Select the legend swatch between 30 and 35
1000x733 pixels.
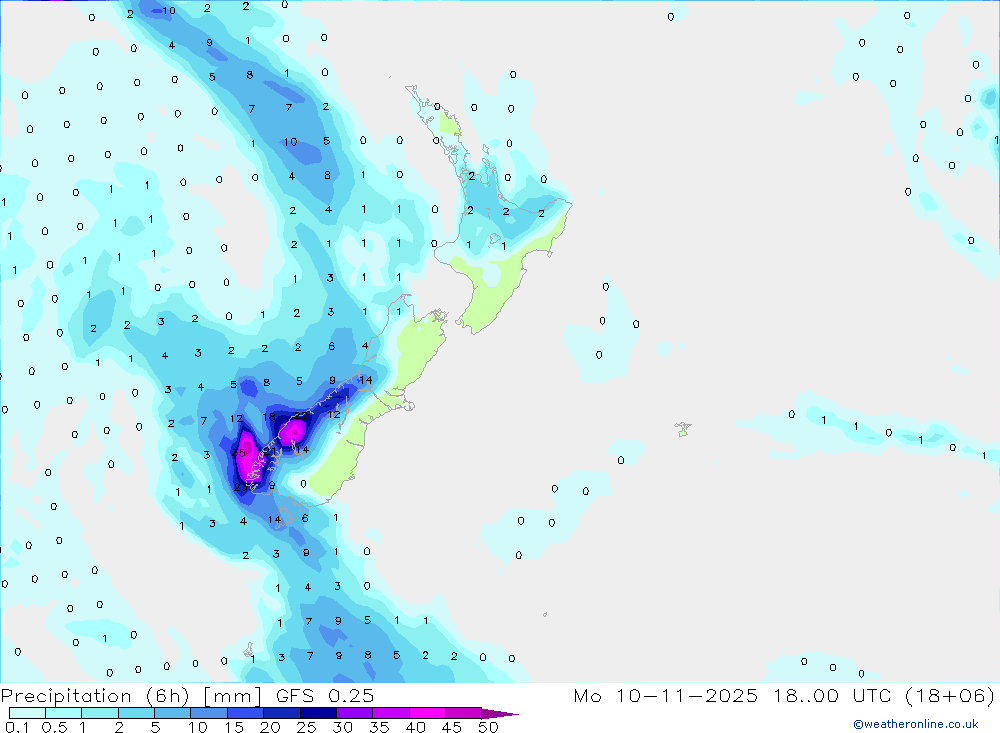coord(355,713)
